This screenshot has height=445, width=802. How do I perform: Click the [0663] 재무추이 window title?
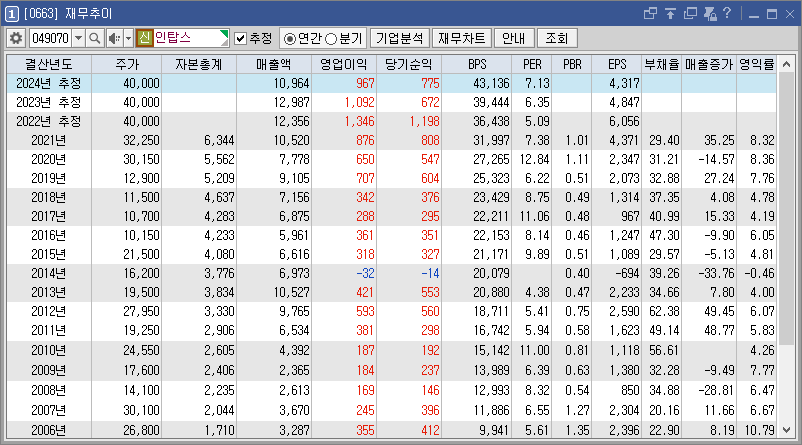pos(68,14)
